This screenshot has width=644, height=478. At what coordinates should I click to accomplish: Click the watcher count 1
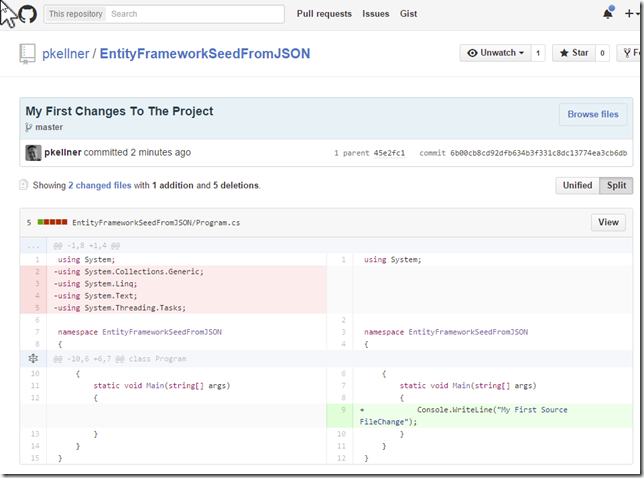[x=538, y=53]
